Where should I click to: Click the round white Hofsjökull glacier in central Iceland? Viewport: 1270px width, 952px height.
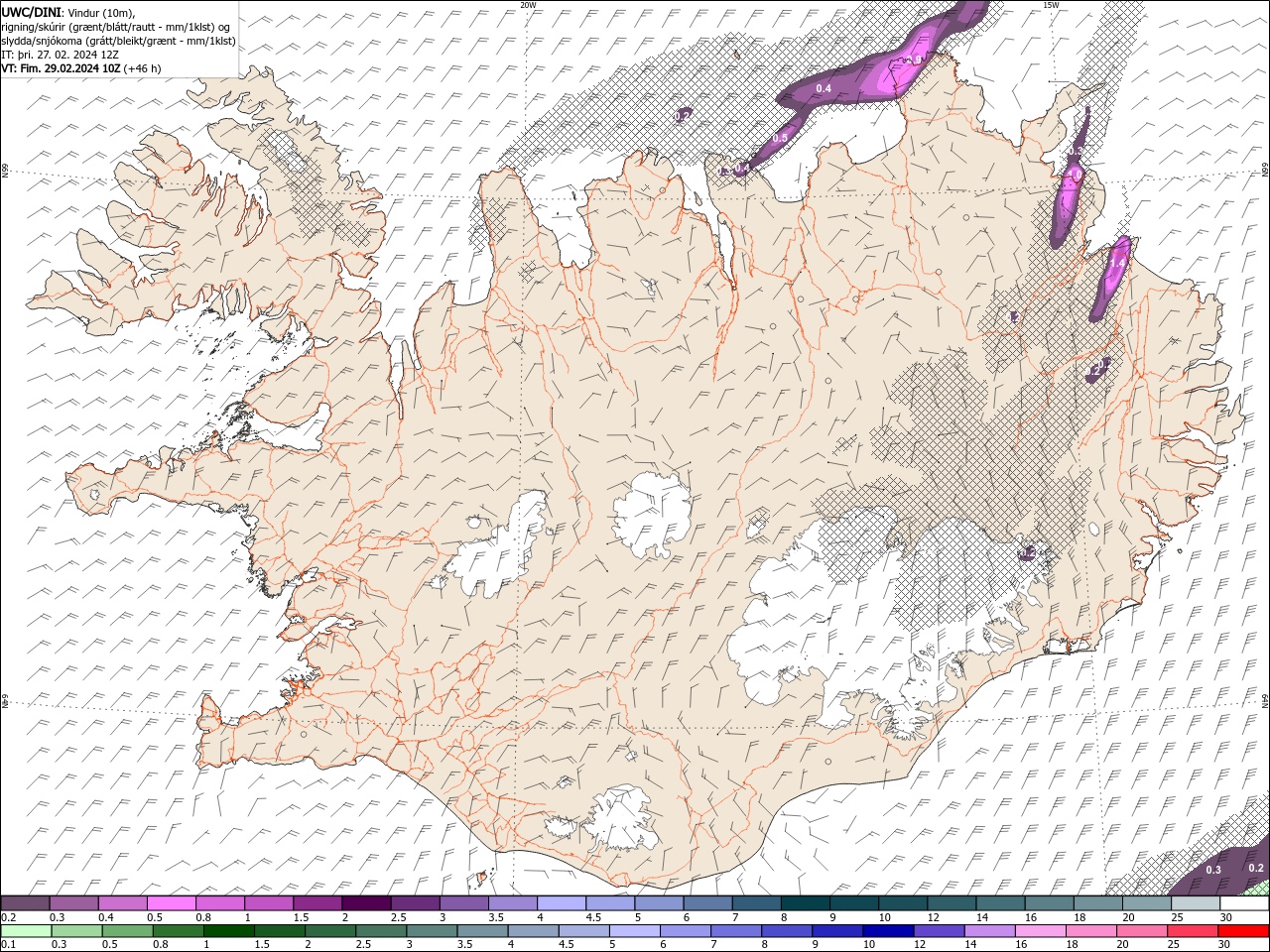click(653, 514)
